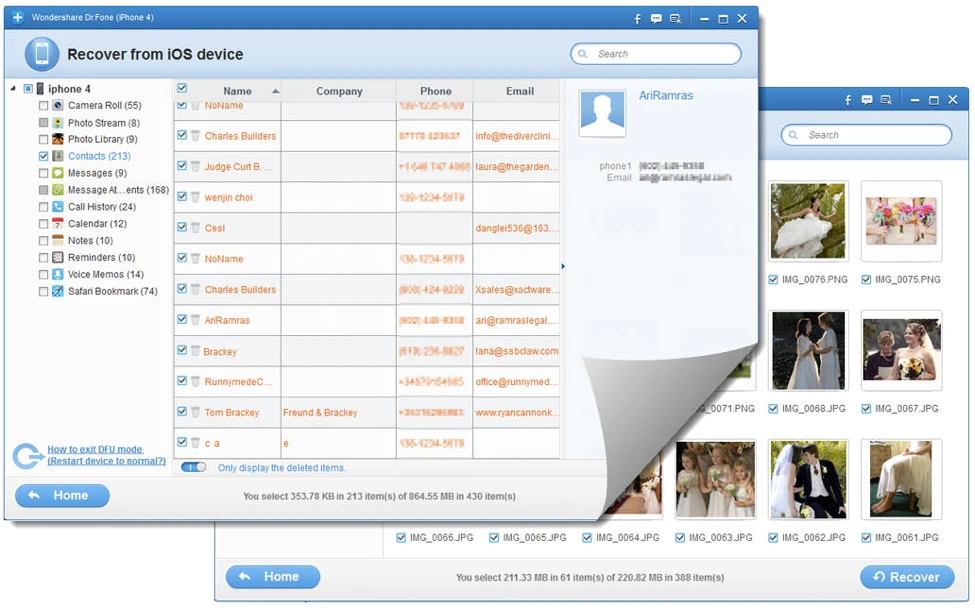Click the Camera Roll icon in sidebar
Screen dimensions: 975x608
[x=58, y=105]
